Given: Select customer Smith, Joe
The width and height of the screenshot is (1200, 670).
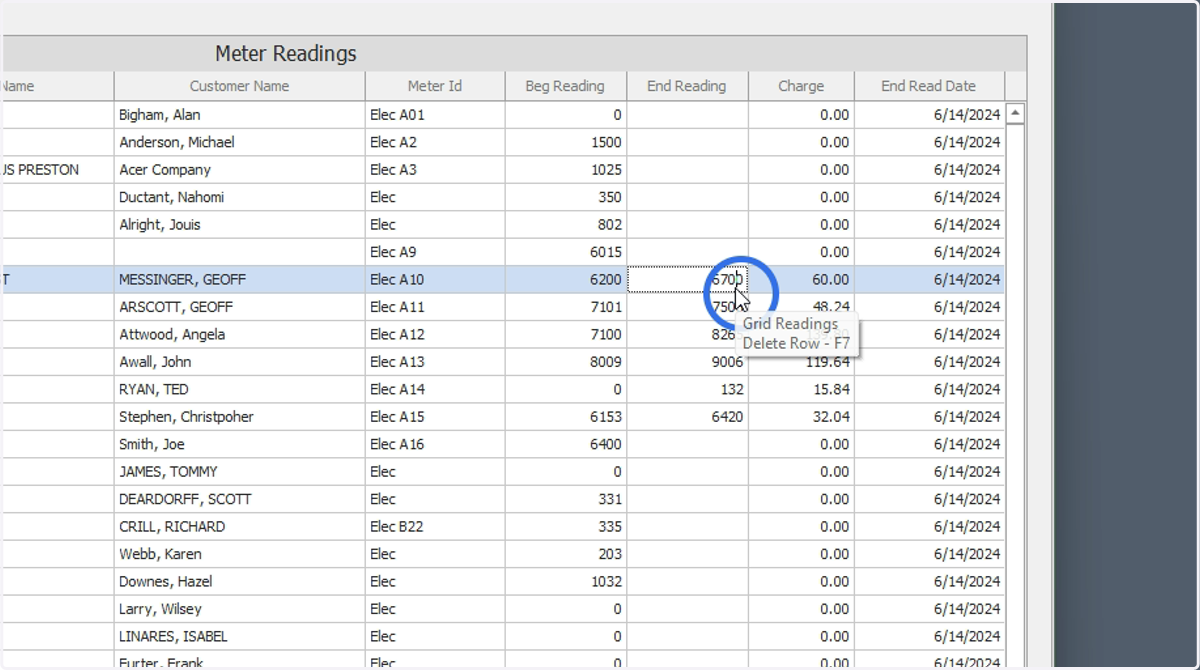Looking at the screenshot, I should pyautogui.click(x=152, y=445).
